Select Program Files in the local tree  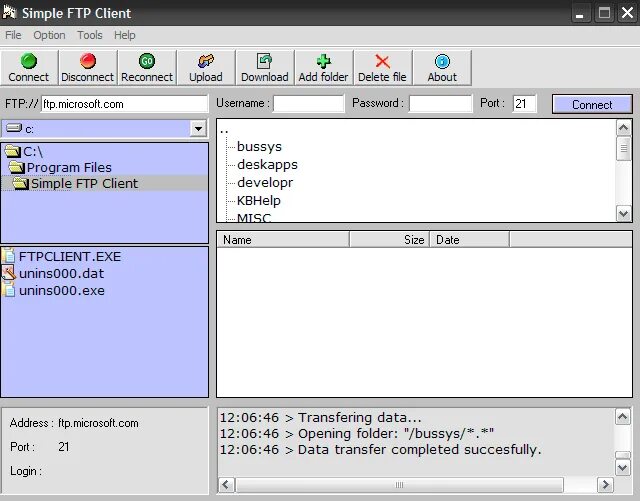tap(69, 167)
